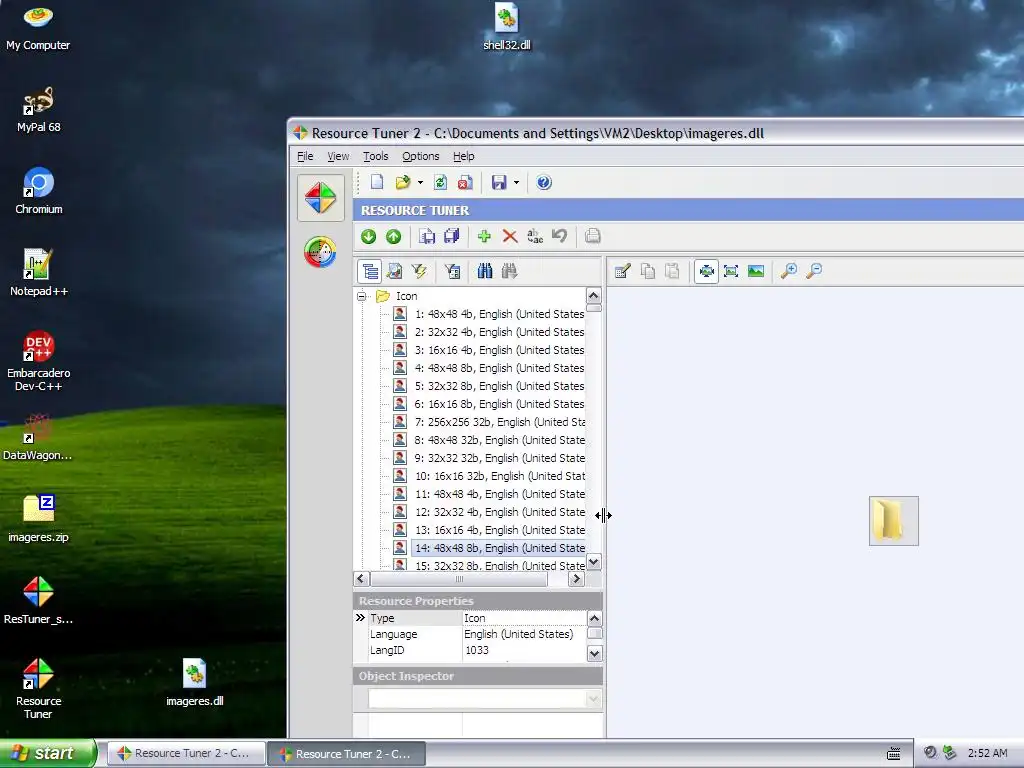1024x768 pixels.
Task: Open the dropdown arrow beside Open file
Action: tap(420, 183)
